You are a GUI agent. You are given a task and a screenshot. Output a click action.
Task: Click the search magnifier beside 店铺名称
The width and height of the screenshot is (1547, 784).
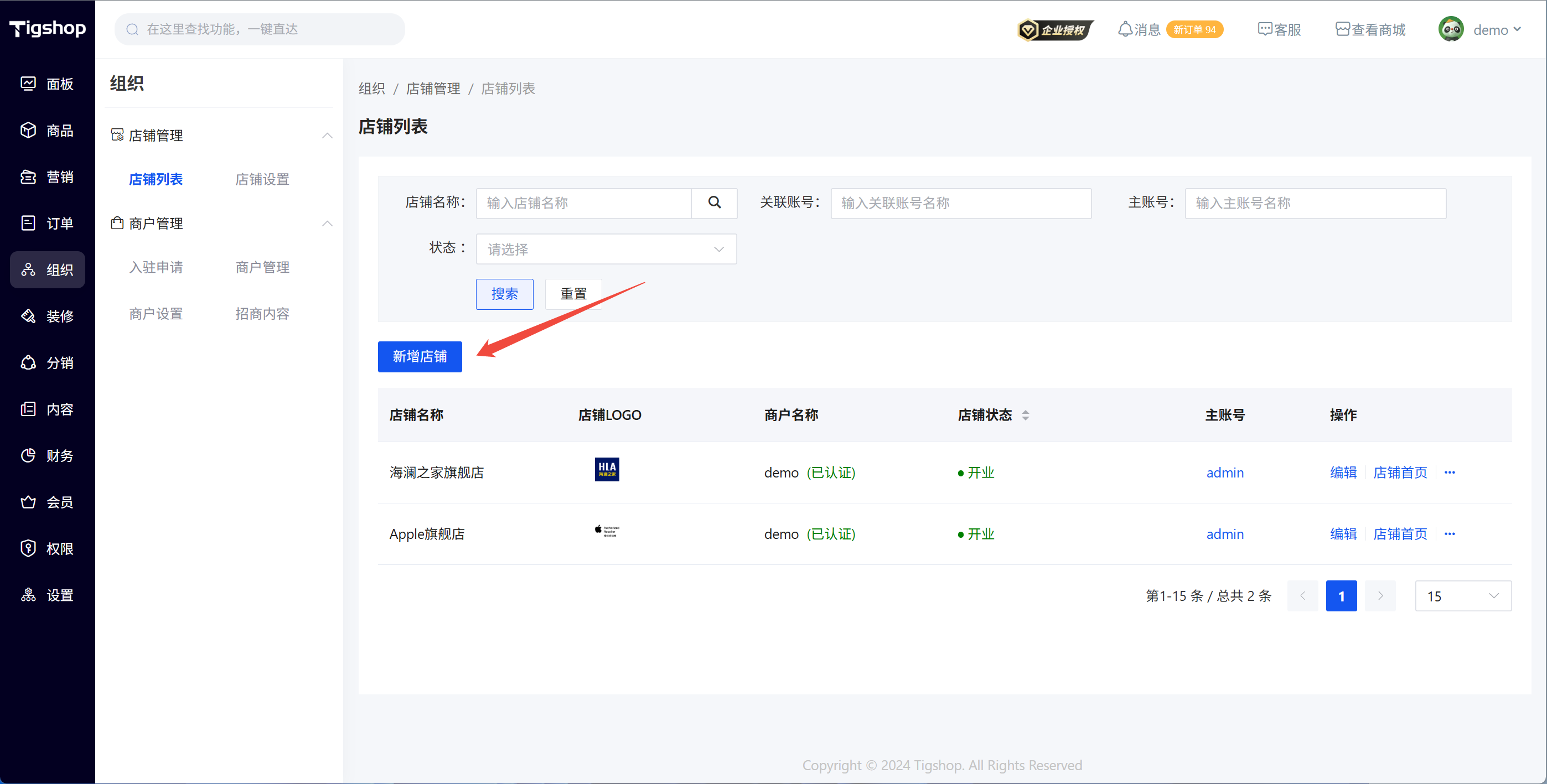(x=714, y=203)
